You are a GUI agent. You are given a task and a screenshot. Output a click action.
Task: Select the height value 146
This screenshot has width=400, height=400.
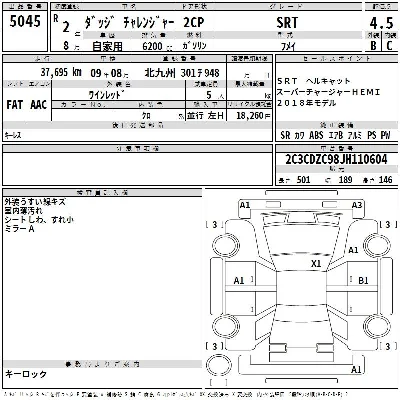[385, 180]
